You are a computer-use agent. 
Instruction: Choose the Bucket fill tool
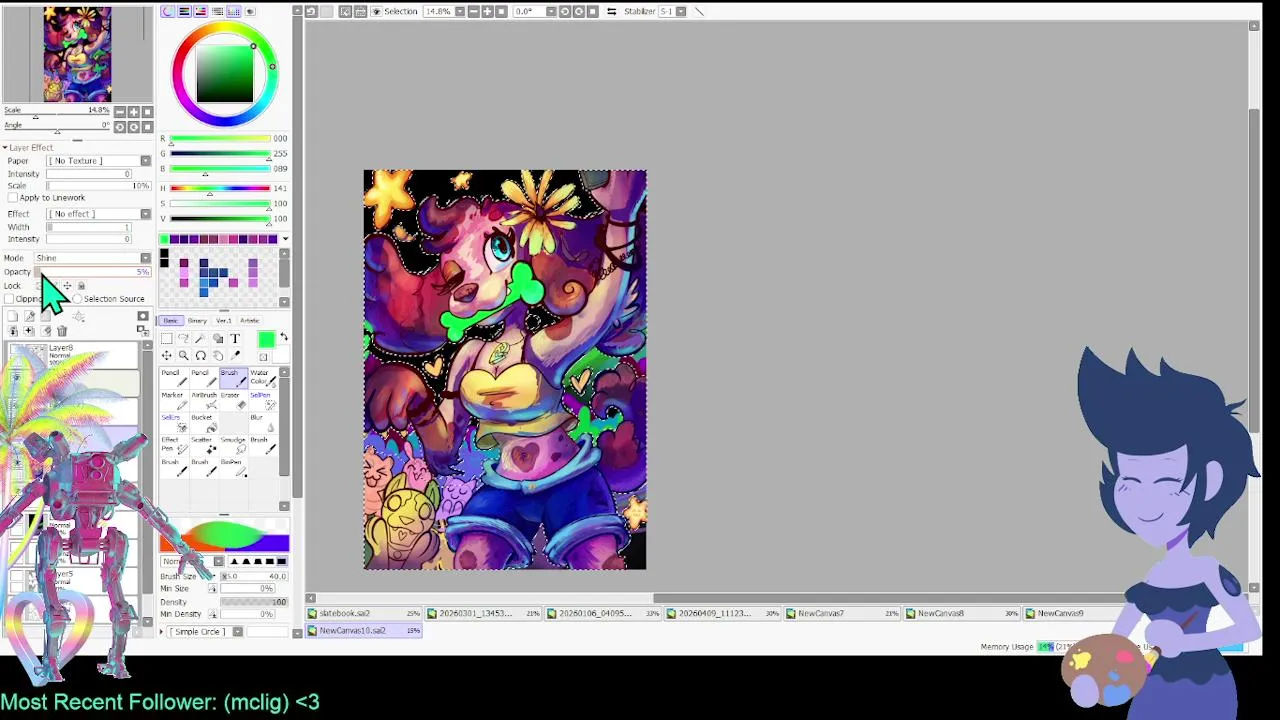point(204,423)
